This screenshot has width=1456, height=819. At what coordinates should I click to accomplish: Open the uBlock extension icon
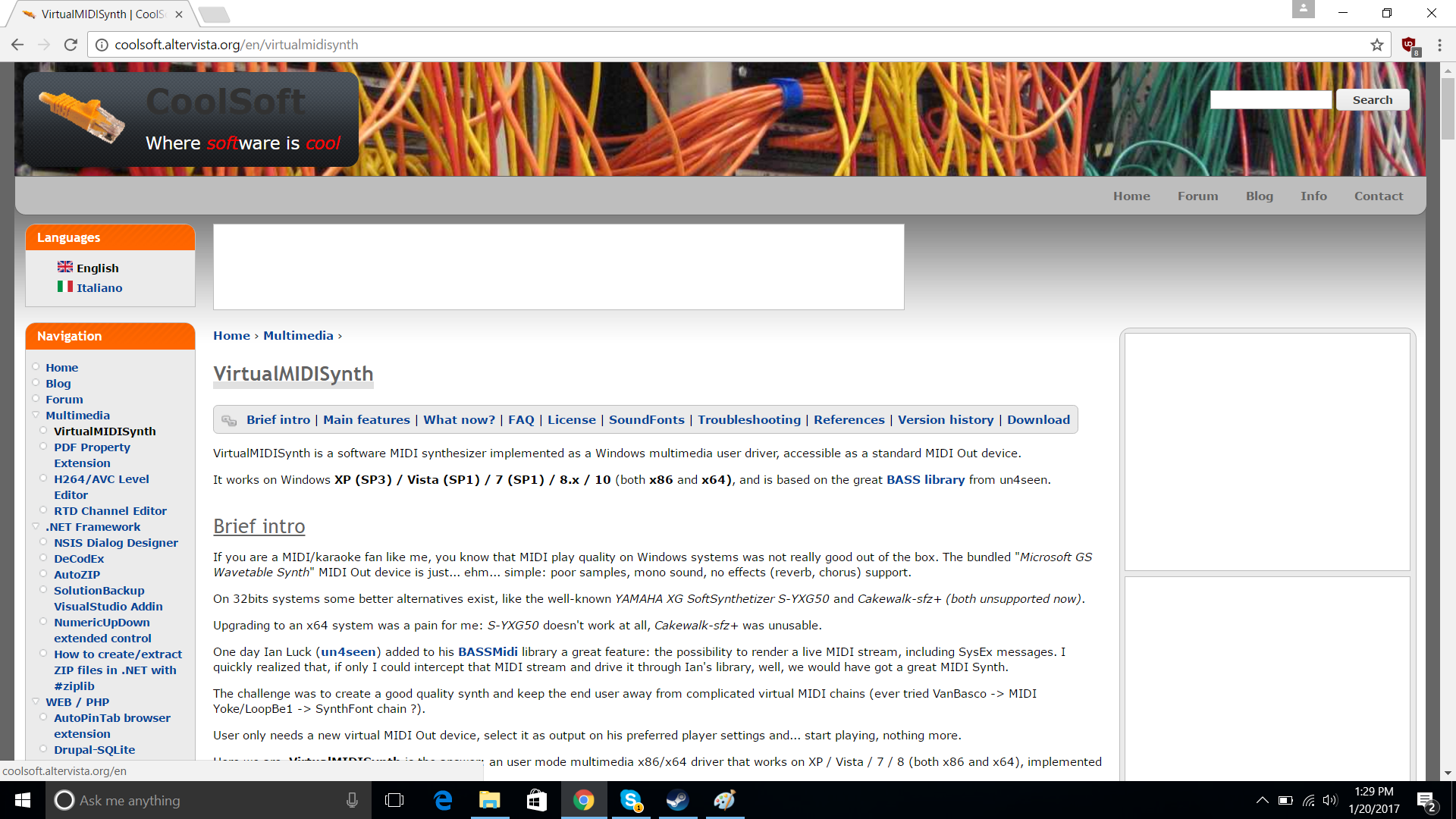1409,45
